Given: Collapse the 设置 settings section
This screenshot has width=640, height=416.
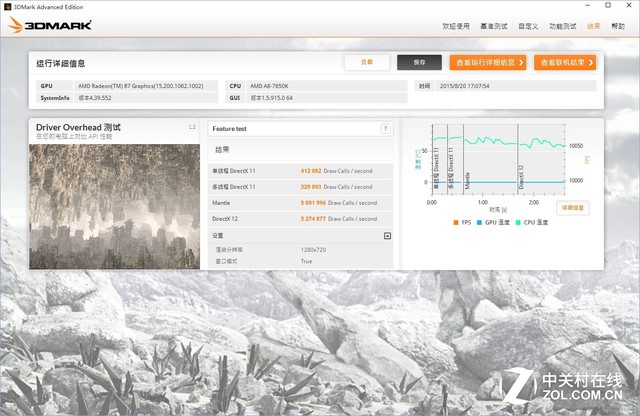Looking at the screenshot, I should click(x=387, y=235).
